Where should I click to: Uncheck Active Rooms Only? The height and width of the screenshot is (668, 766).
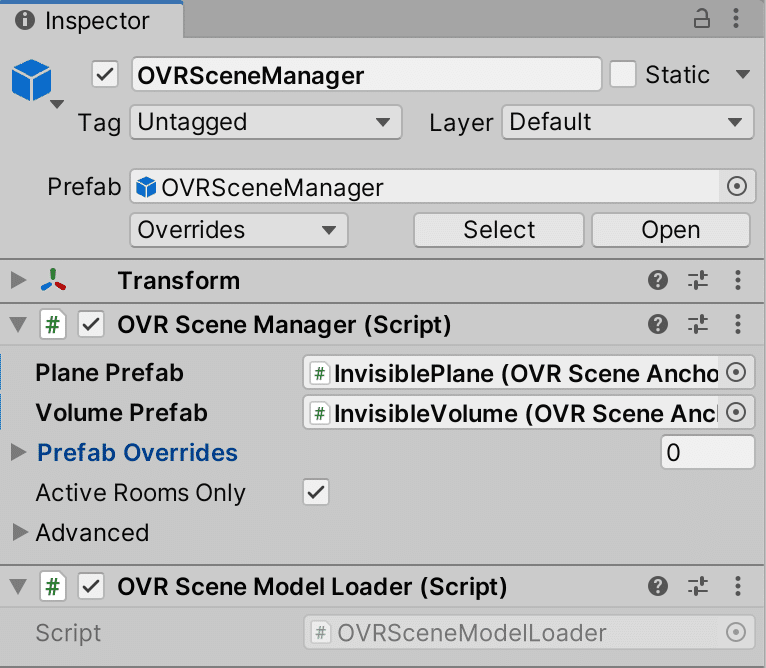[x=316, y=492]
